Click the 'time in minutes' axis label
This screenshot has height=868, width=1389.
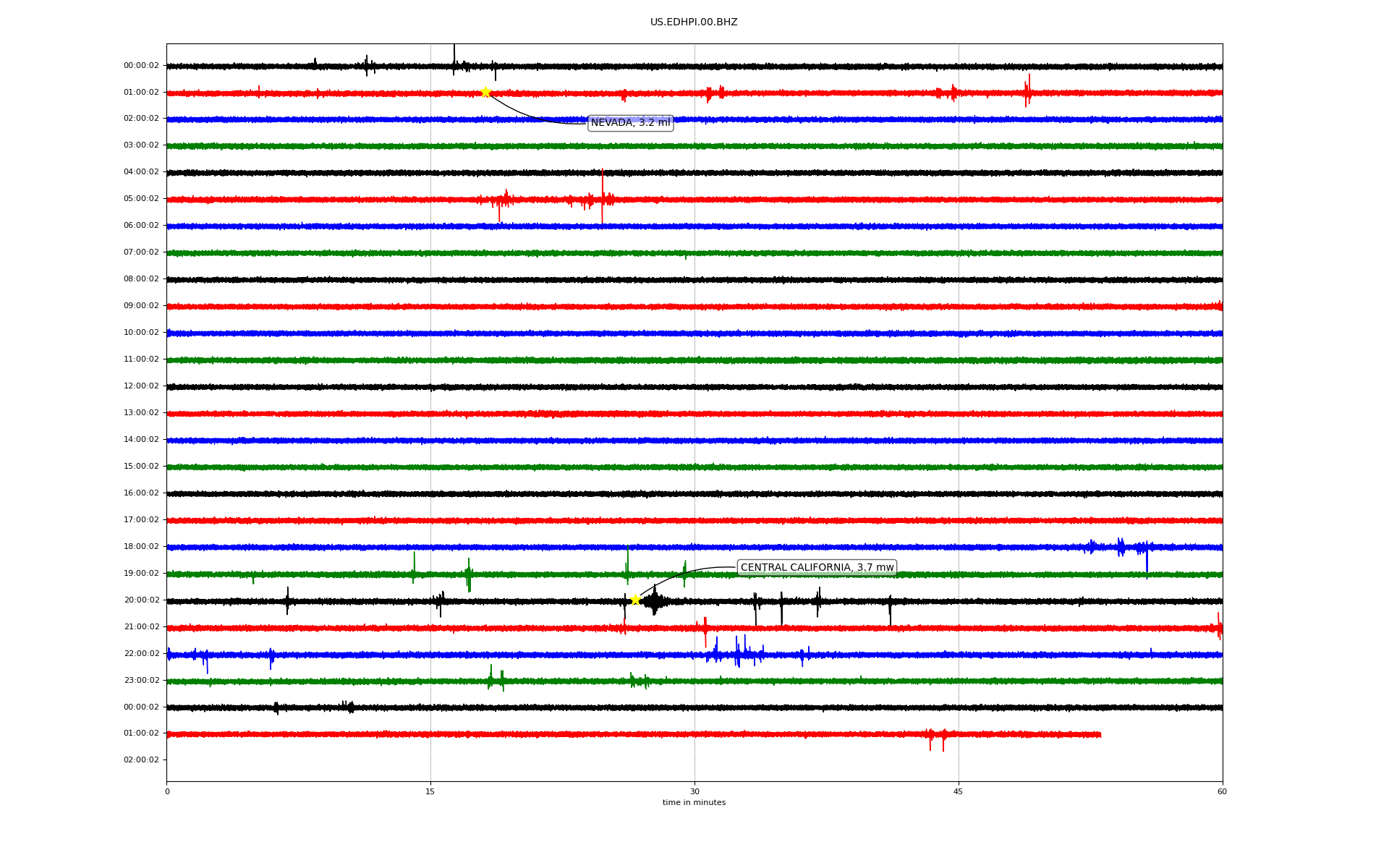click(694, 802)
